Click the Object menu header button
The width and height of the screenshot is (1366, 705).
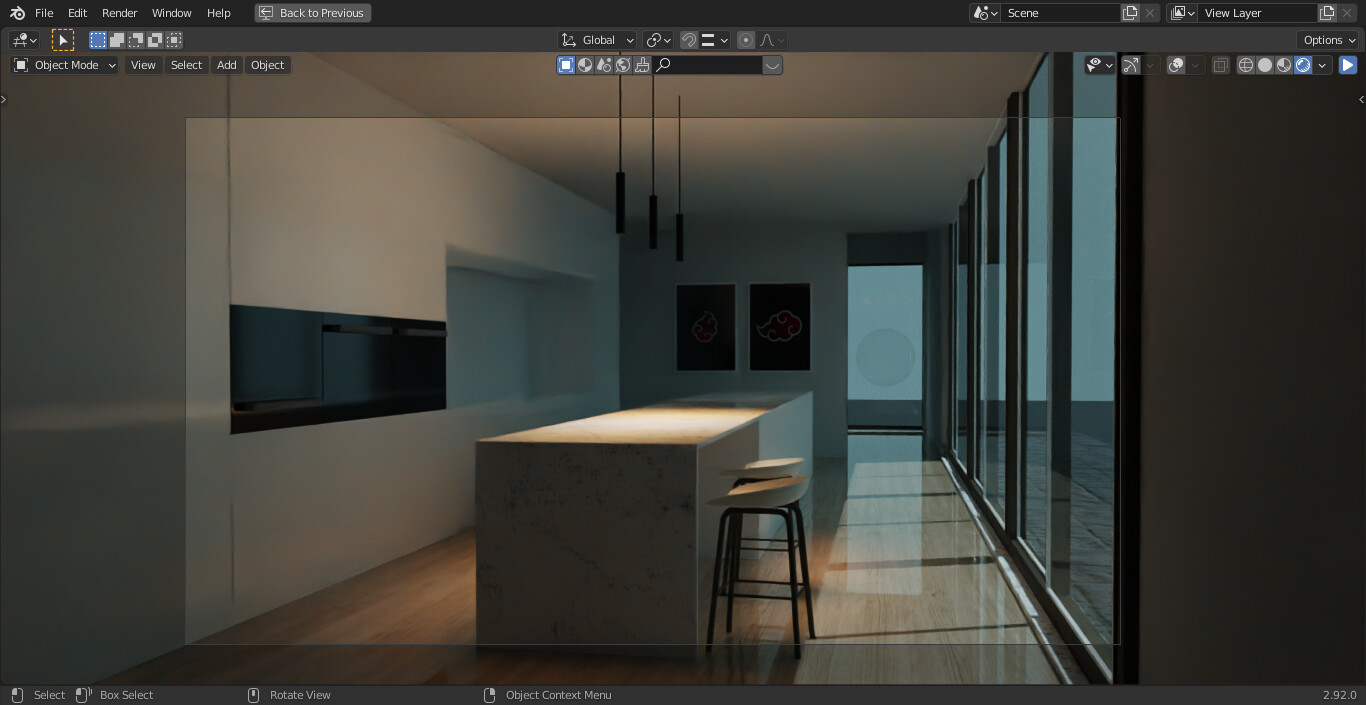pos(267,64)
